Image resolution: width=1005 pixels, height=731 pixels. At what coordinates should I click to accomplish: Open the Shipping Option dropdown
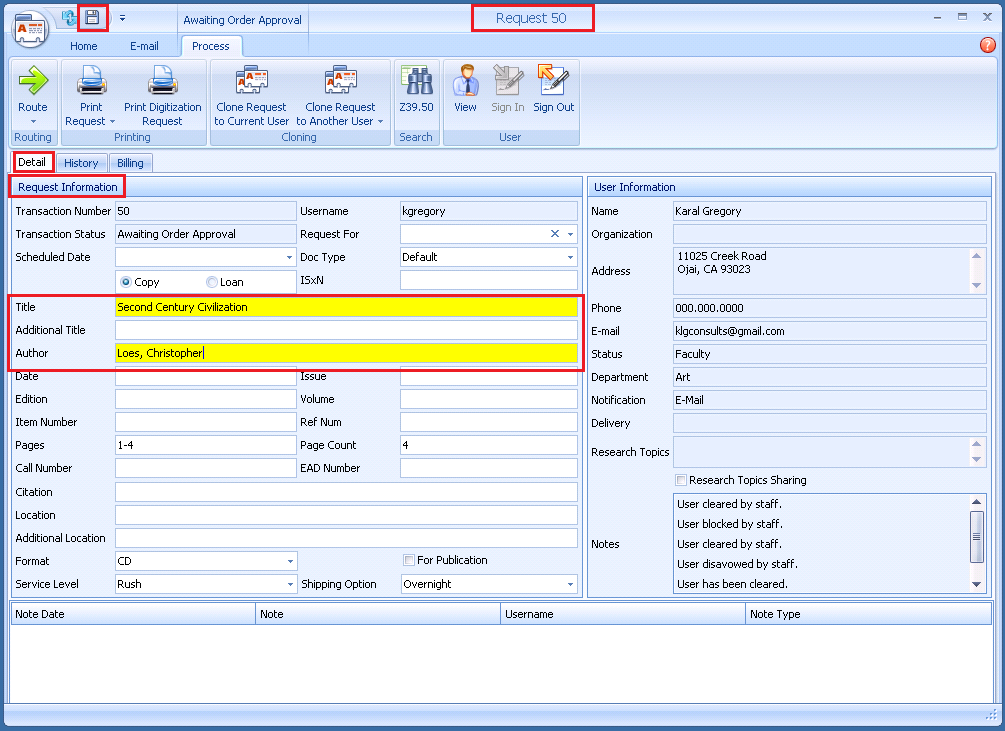[570, 585]
